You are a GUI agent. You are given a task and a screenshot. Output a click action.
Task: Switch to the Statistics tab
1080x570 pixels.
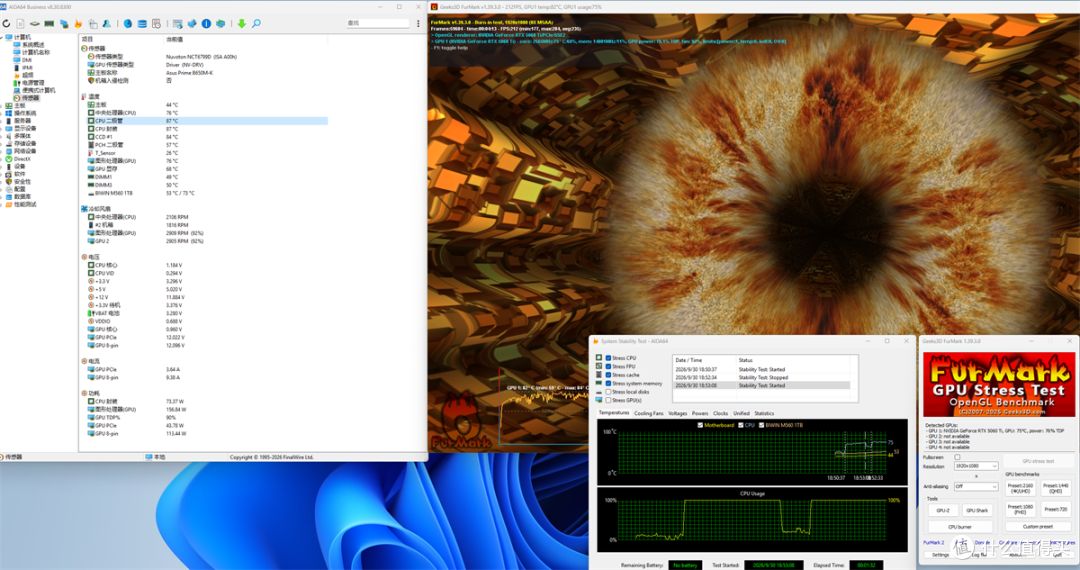click(x=764, y=413)
